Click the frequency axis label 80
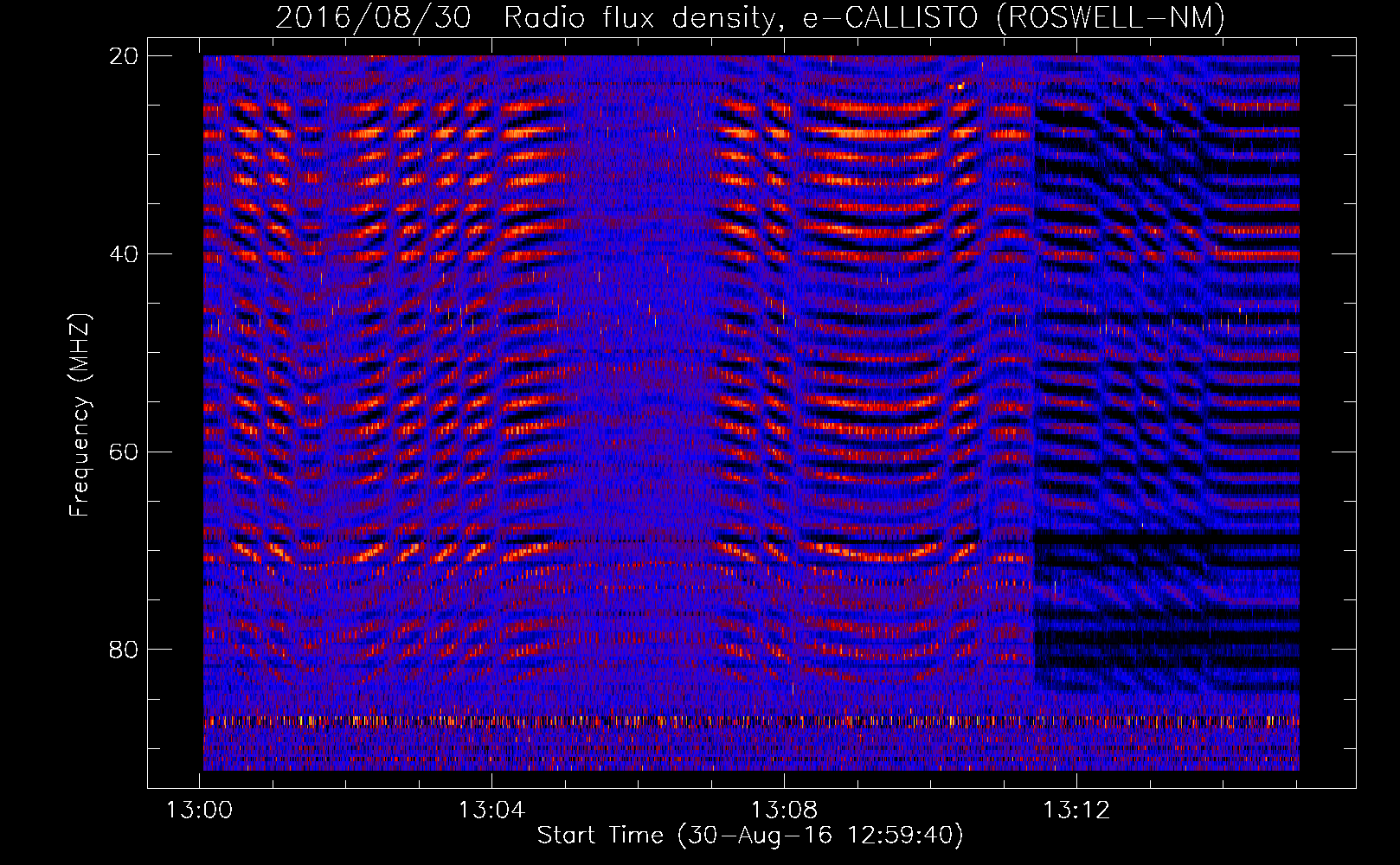The width and height of the screenshot is (1400, 865). point(124,650)
